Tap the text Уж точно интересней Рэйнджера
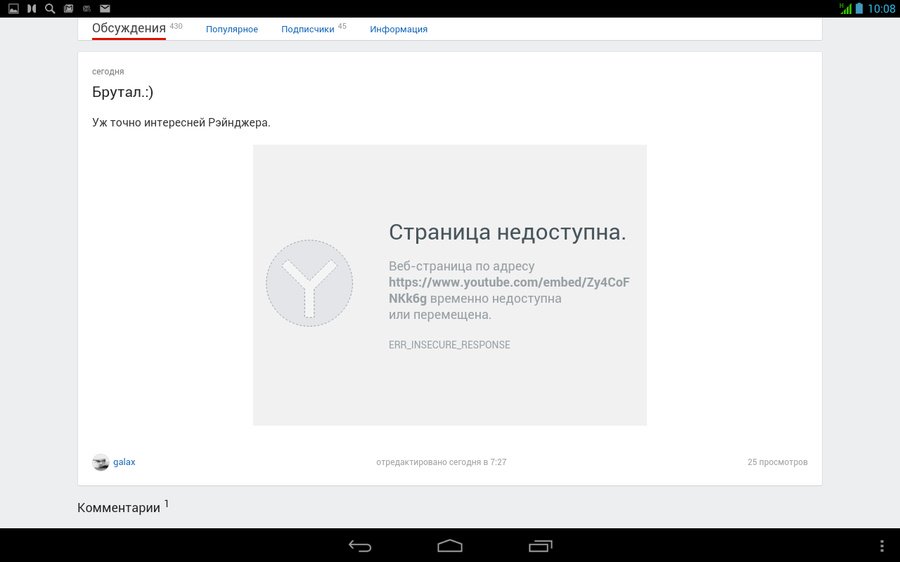Image resolution: width=900 pixels, height=562 pixels. (x=181, y=123)
